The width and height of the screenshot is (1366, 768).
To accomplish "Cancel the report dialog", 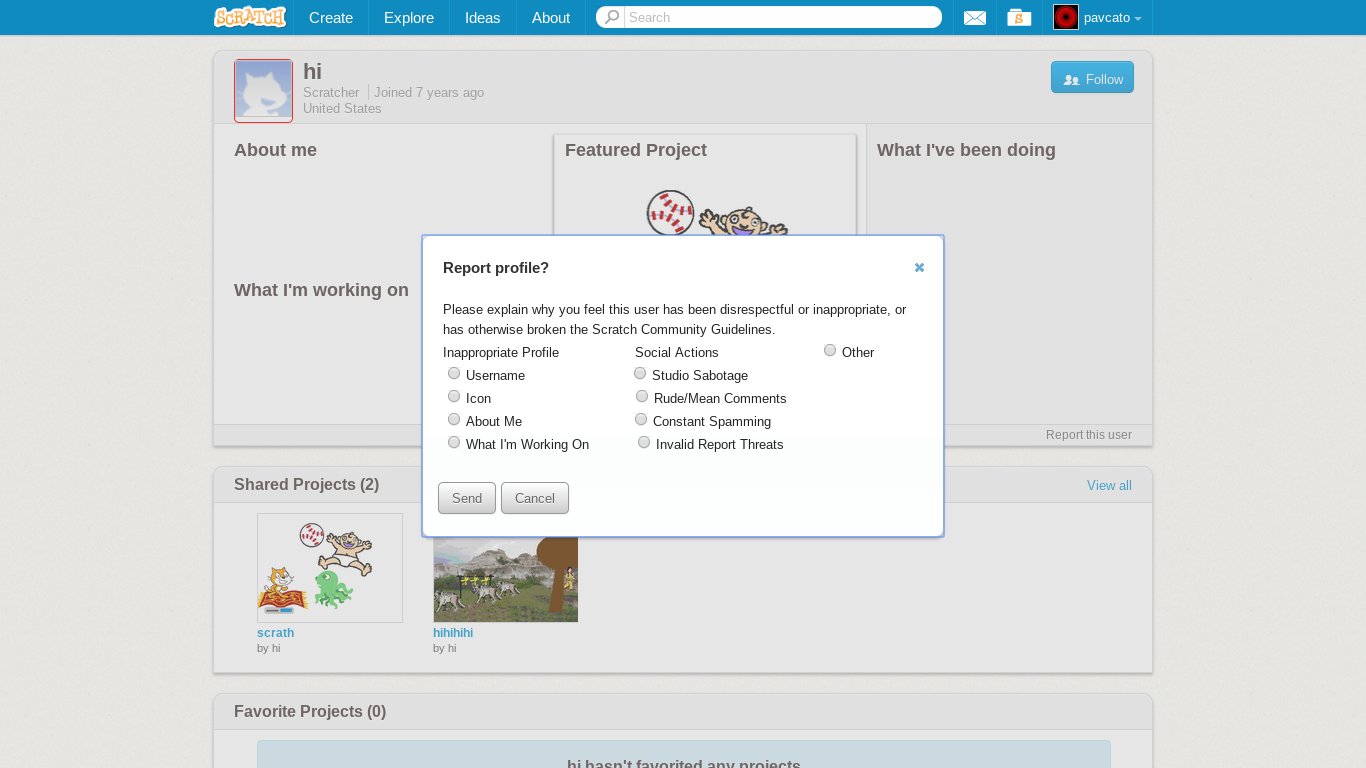I will click(x=534, y=498).
